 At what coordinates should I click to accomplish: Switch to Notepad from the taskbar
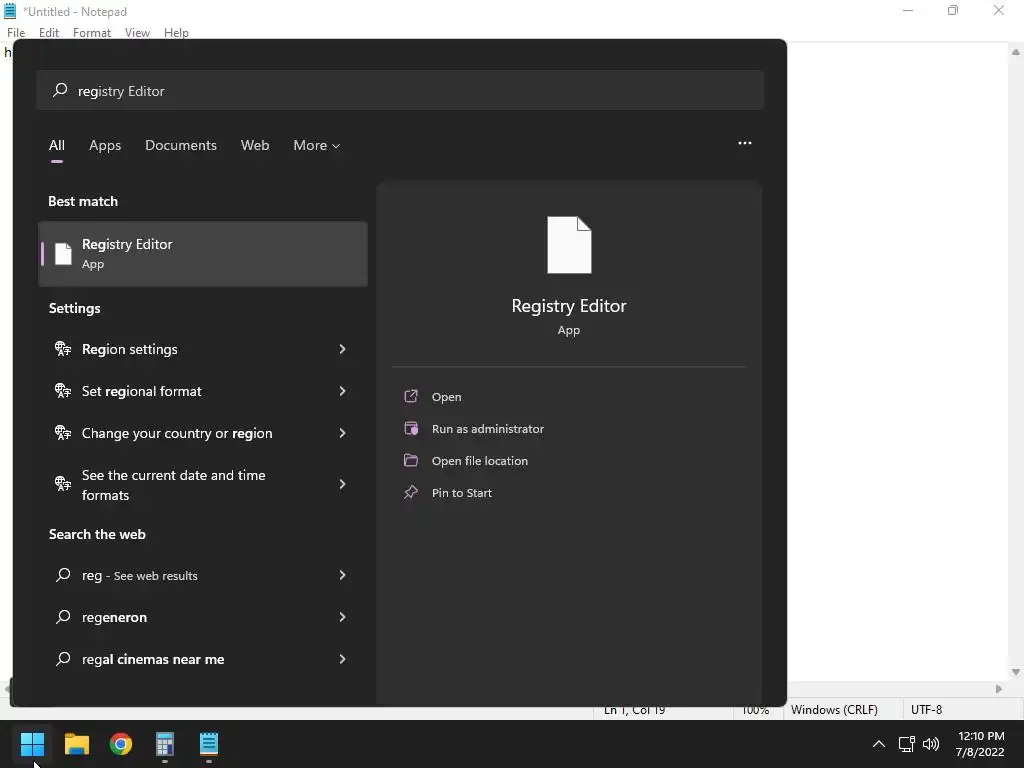coord(209,743)
